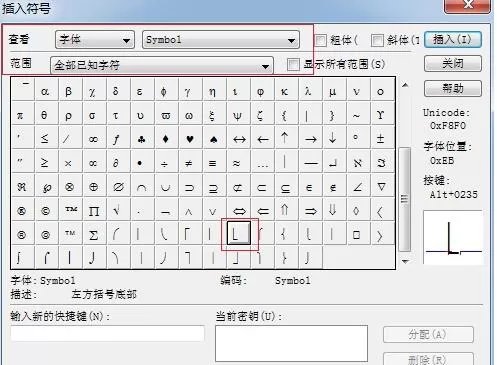Choose the not-equal symbol

190,162
